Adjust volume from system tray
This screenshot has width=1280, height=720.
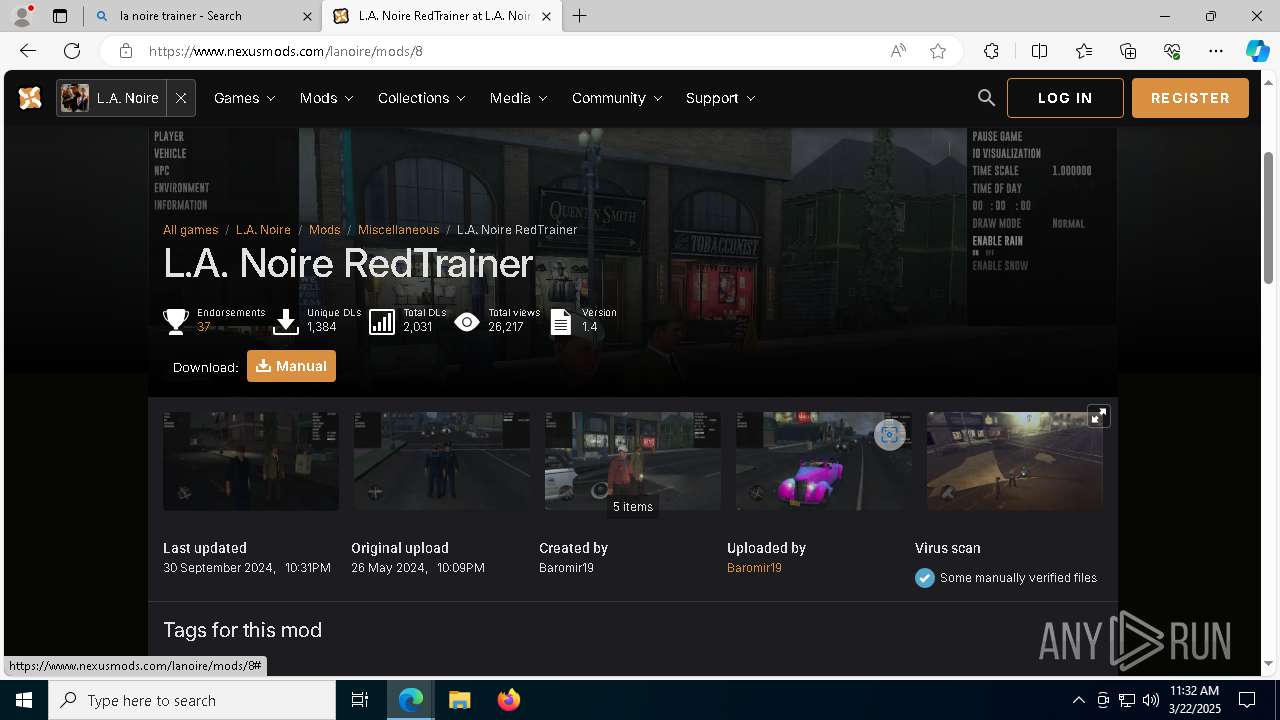click(x=1150, y=700)
